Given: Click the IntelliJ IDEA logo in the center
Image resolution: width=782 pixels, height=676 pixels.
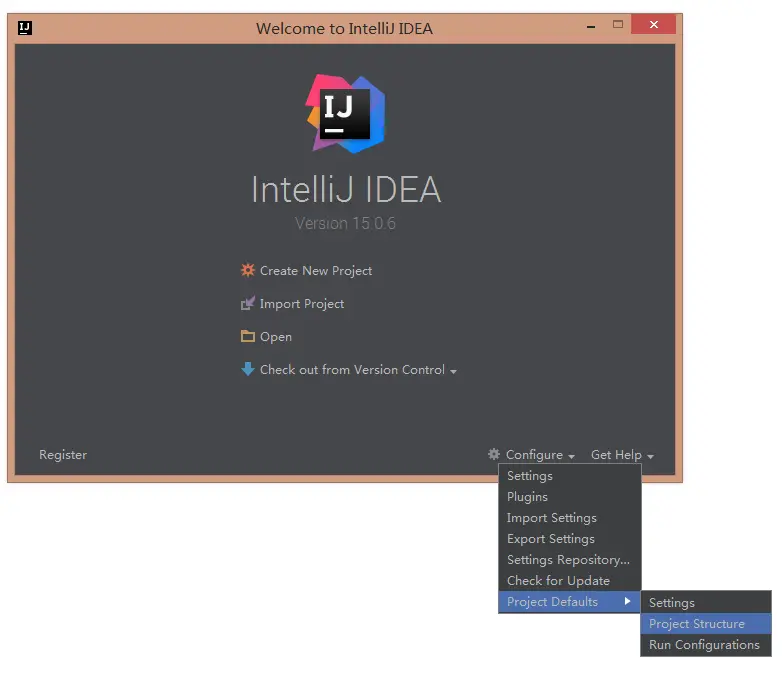Looking at the screenshot, I should (346, 114).
